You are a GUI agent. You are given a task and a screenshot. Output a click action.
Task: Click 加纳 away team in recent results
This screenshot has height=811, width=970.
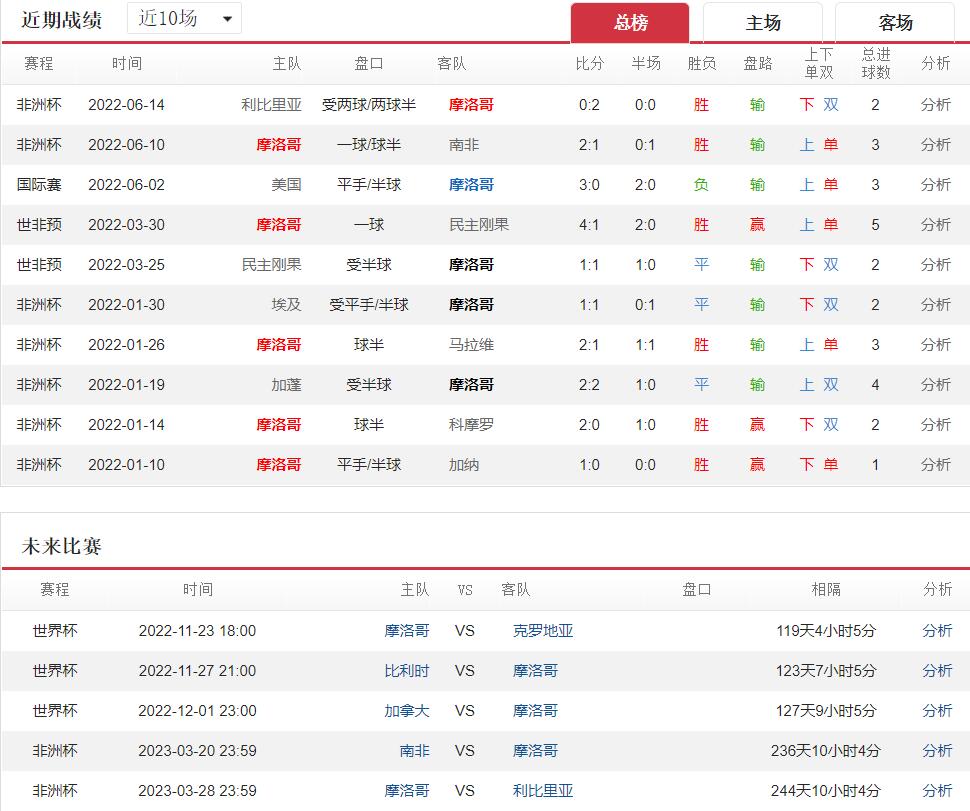coord(464,465)
